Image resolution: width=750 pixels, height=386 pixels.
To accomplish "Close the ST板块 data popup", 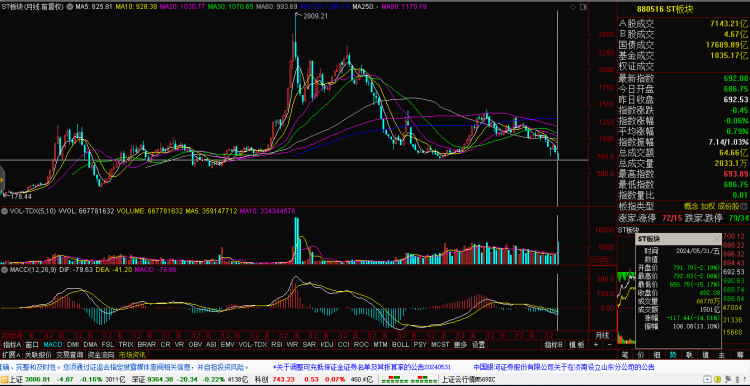I will pyautogui.click(x=716, y=238).
